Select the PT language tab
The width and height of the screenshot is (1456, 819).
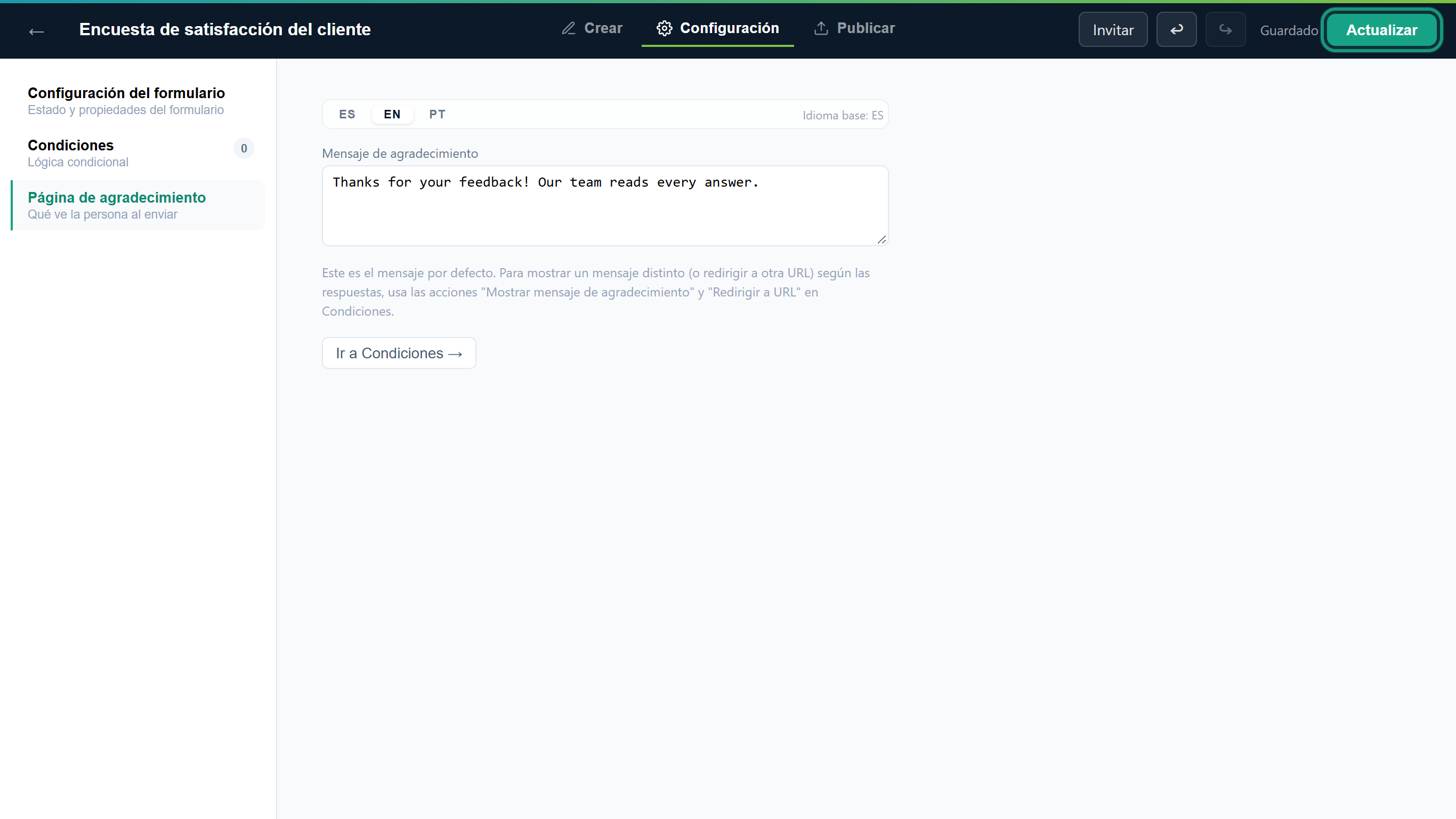[437, 114]
